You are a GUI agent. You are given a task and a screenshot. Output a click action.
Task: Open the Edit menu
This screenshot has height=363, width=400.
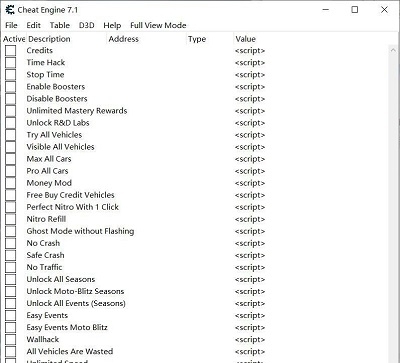click(x=33, y=25)
